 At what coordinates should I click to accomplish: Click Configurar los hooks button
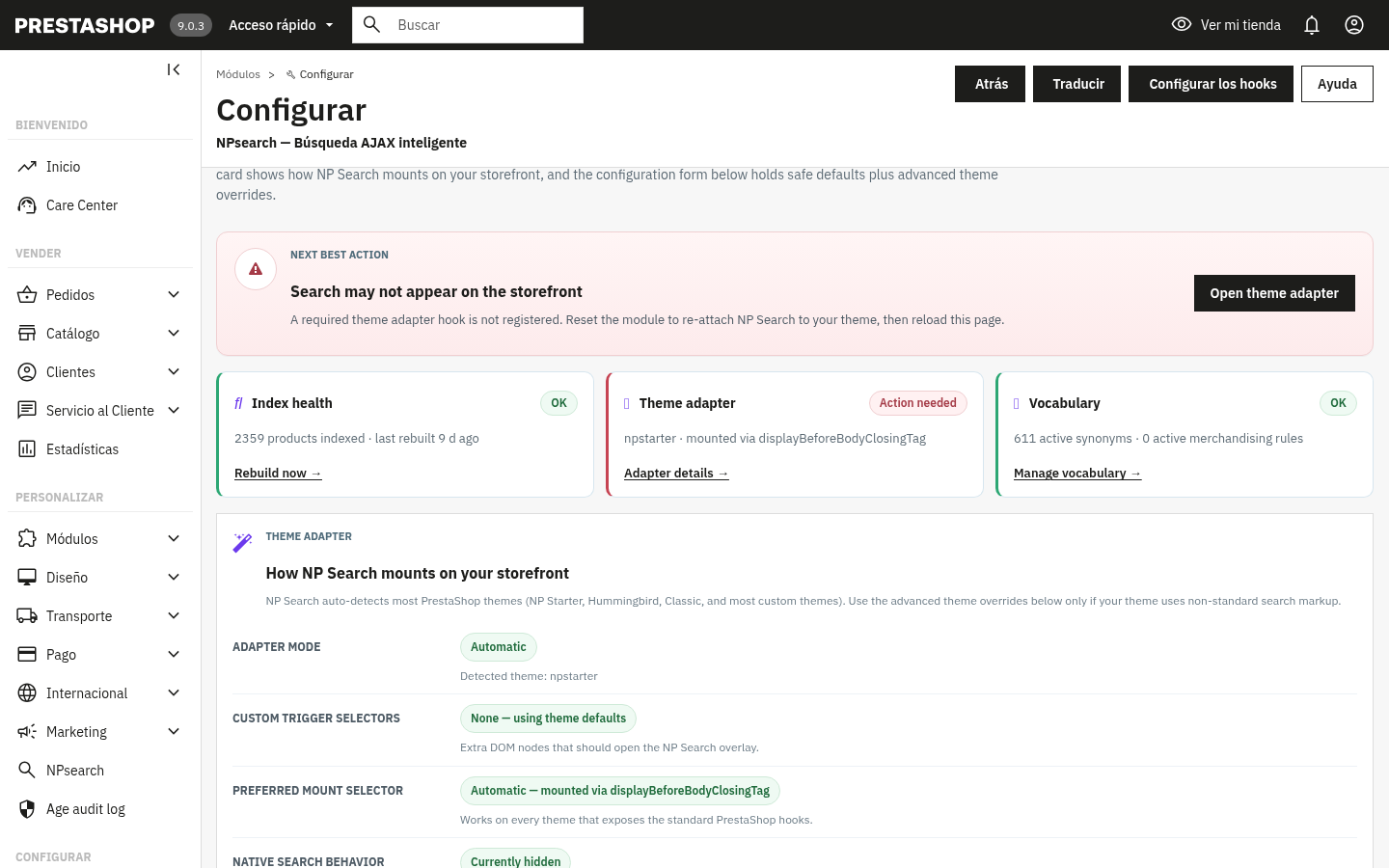pos(1212,84)
